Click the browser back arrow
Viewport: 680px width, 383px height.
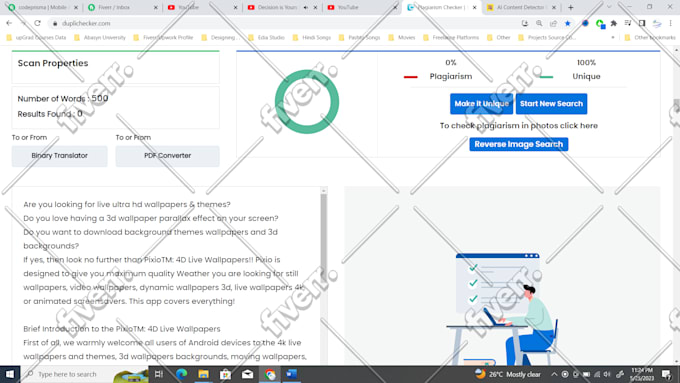click(9, 23)
